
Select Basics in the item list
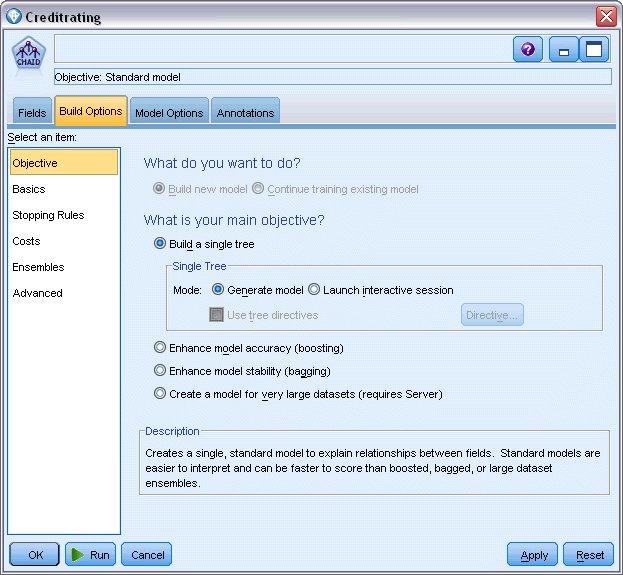point(64,189)
